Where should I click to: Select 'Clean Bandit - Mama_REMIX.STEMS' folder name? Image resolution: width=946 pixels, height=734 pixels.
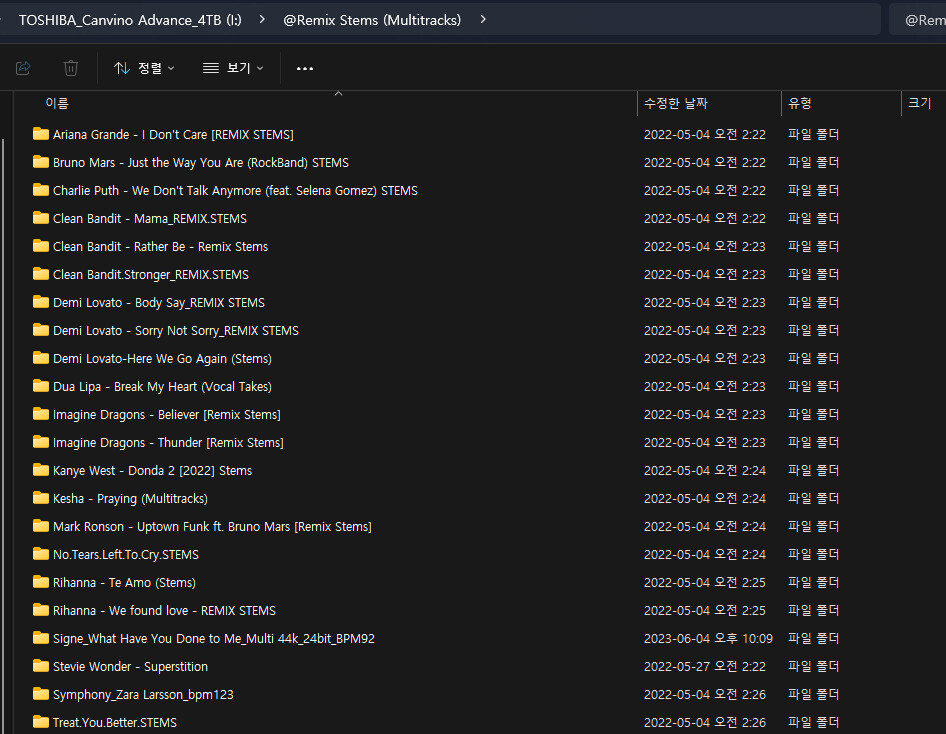point(150,219)
